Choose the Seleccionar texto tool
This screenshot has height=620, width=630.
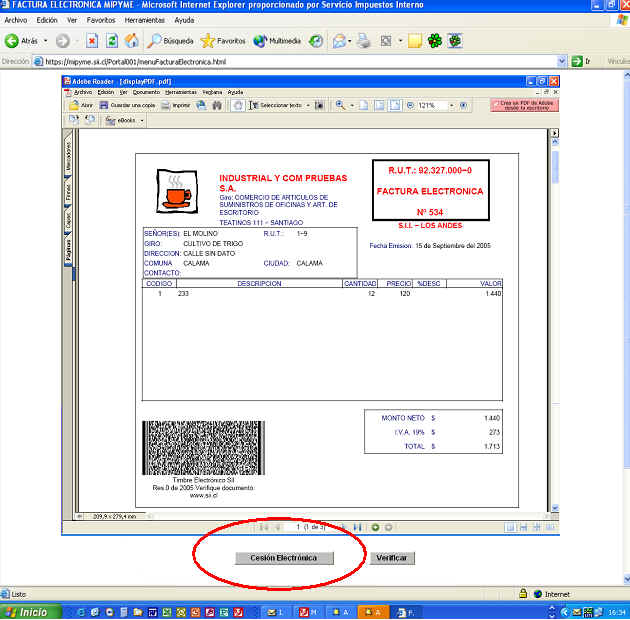[275, 105]
